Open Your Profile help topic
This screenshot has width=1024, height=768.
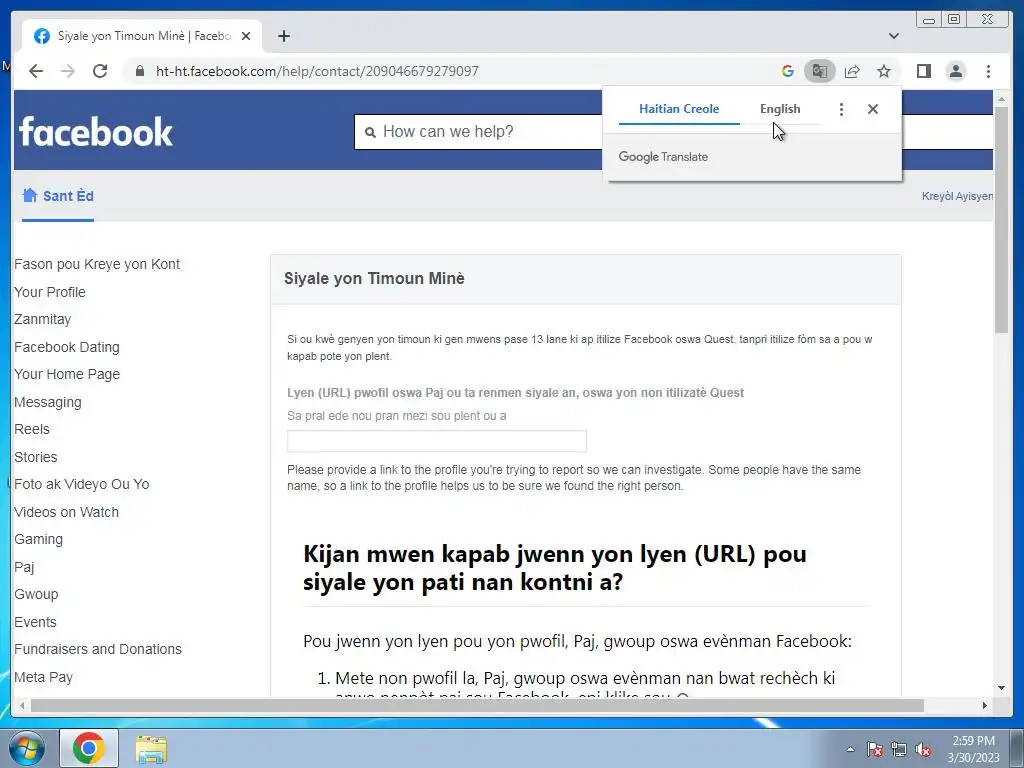coord(50,292)
